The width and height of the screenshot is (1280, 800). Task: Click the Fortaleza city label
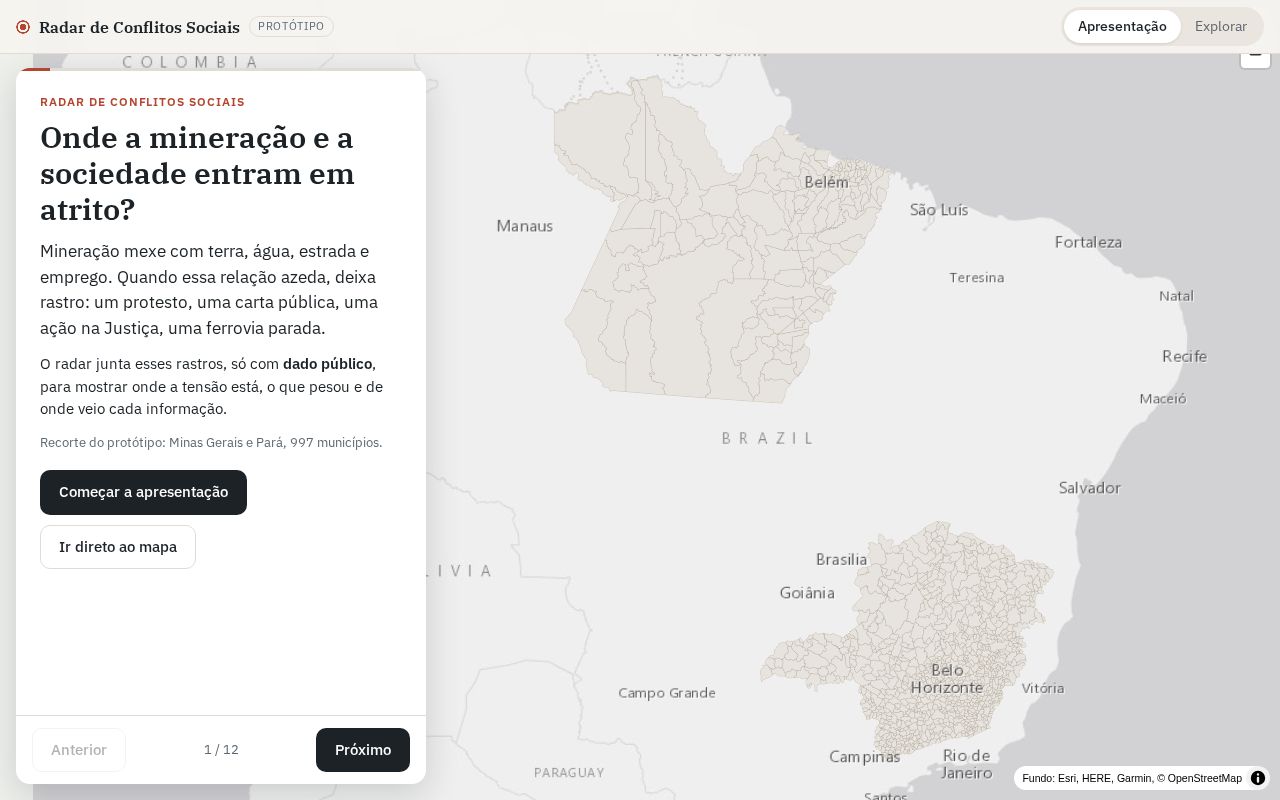coord(1088,242)
